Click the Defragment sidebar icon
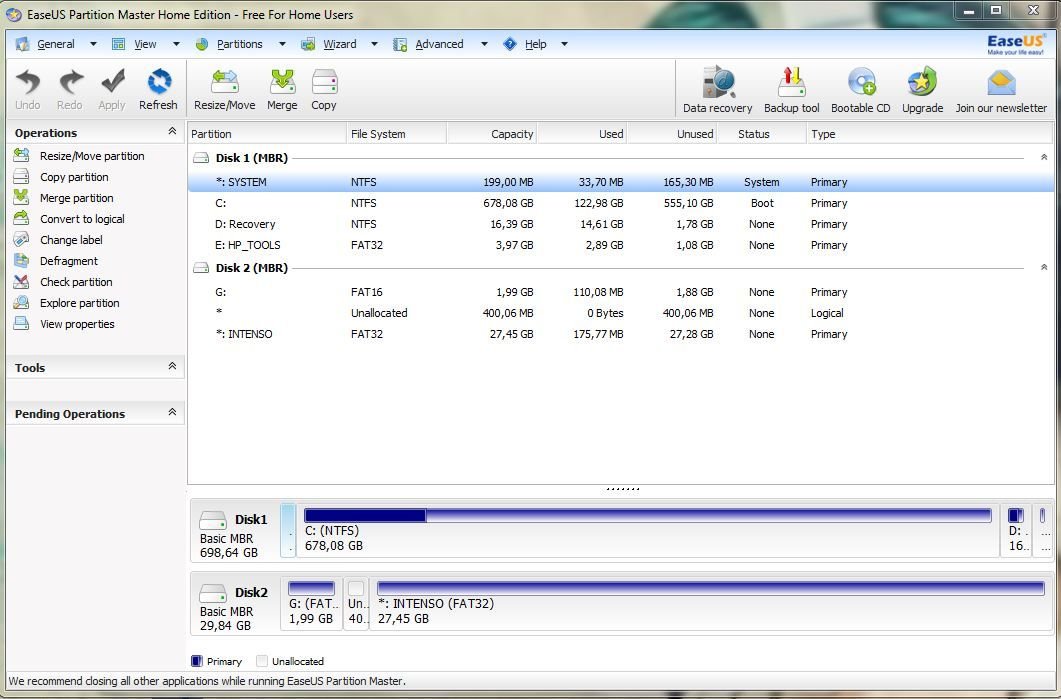The image size is (1061, 699). pos(22,261)
